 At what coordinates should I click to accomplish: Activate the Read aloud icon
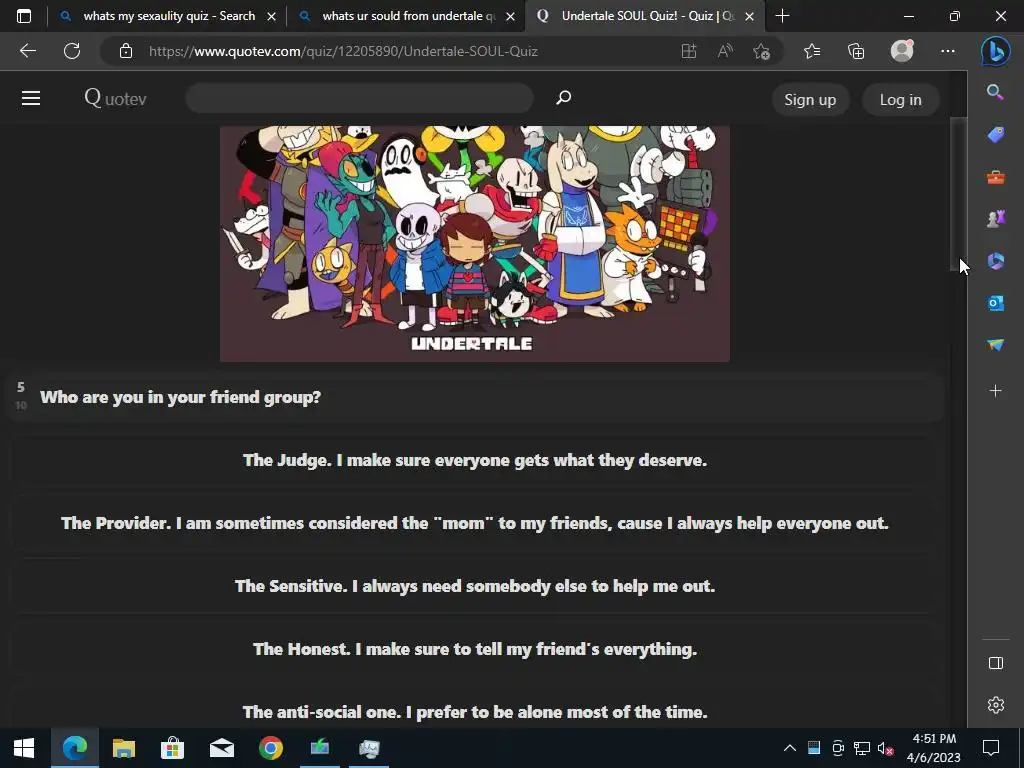(725, 51)
